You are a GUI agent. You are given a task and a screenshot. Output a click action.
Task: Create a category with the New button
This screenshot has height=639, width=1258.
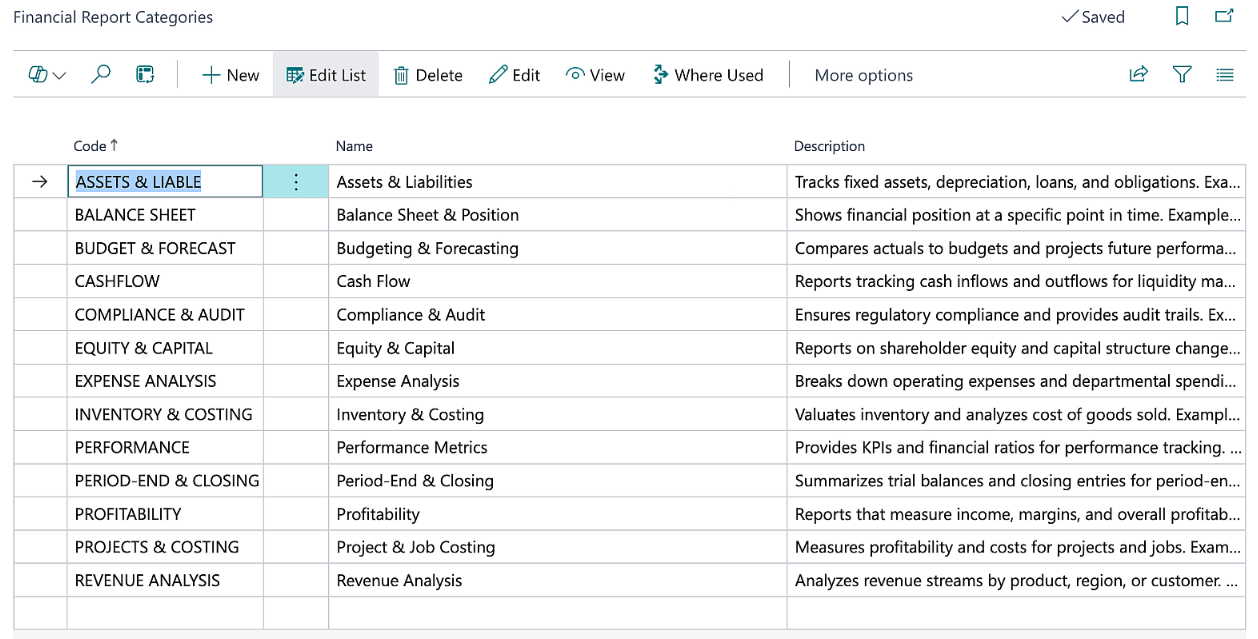coord(230,74)
